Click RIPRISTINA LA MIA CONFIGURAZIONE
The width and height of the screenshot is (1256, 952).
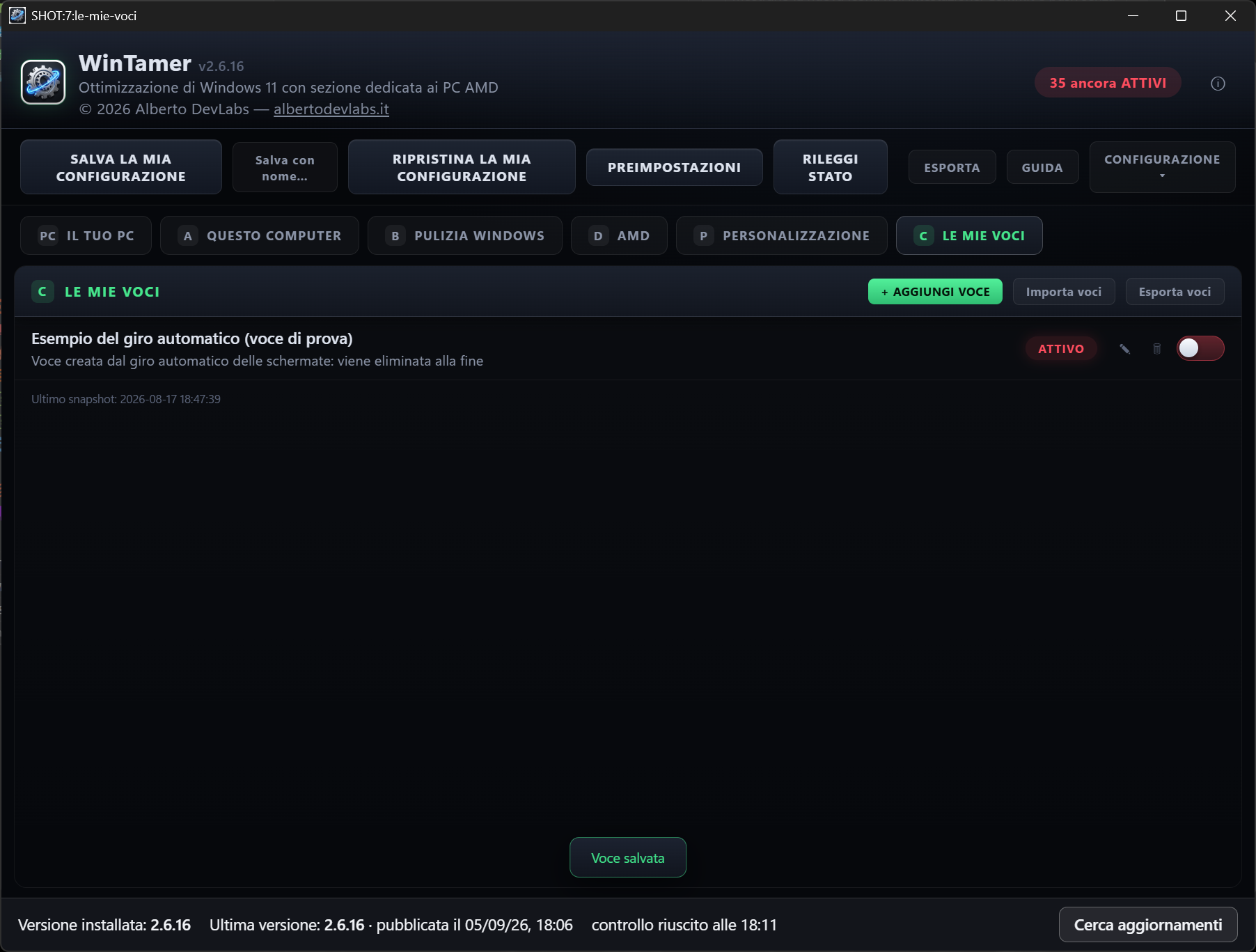462,167
